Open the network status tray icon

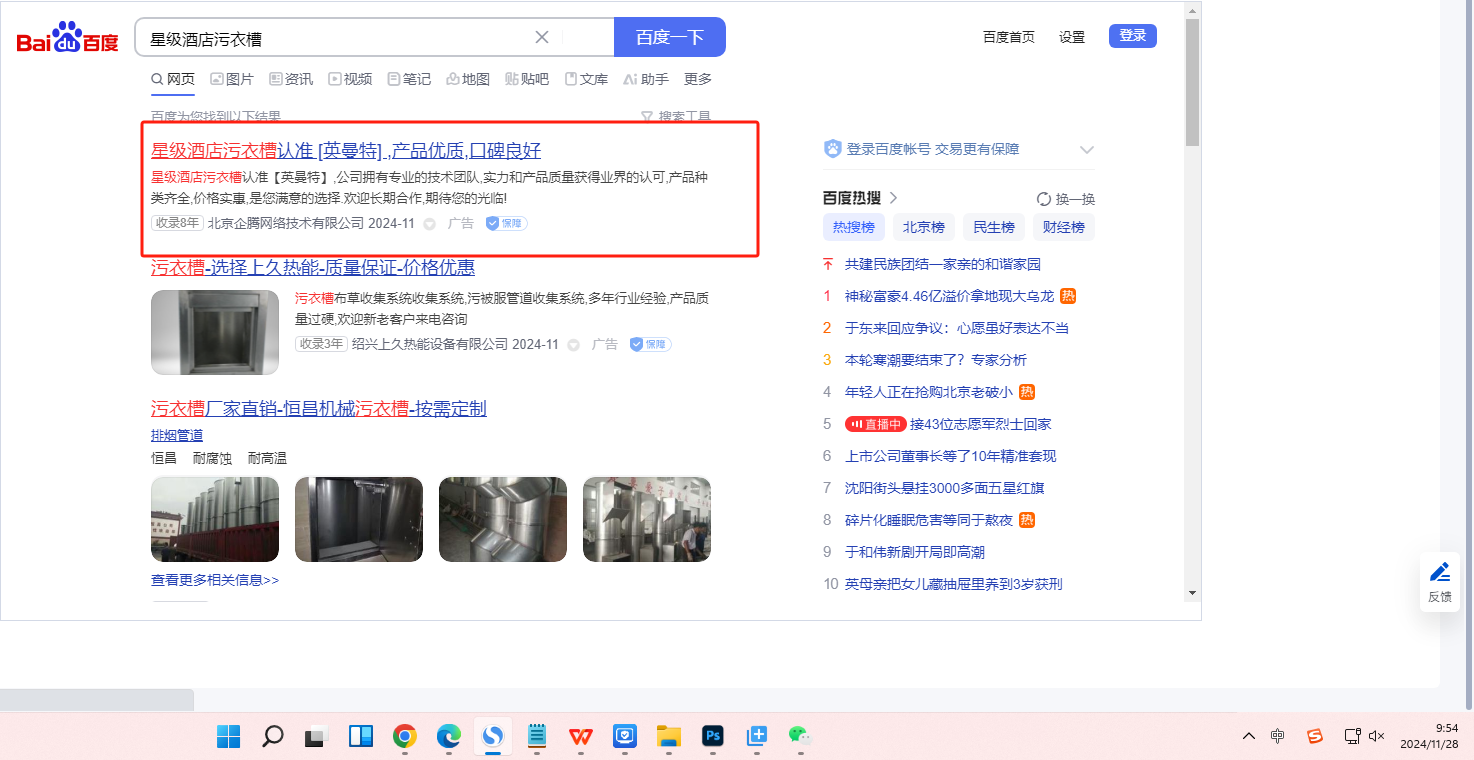(1352, 736)
